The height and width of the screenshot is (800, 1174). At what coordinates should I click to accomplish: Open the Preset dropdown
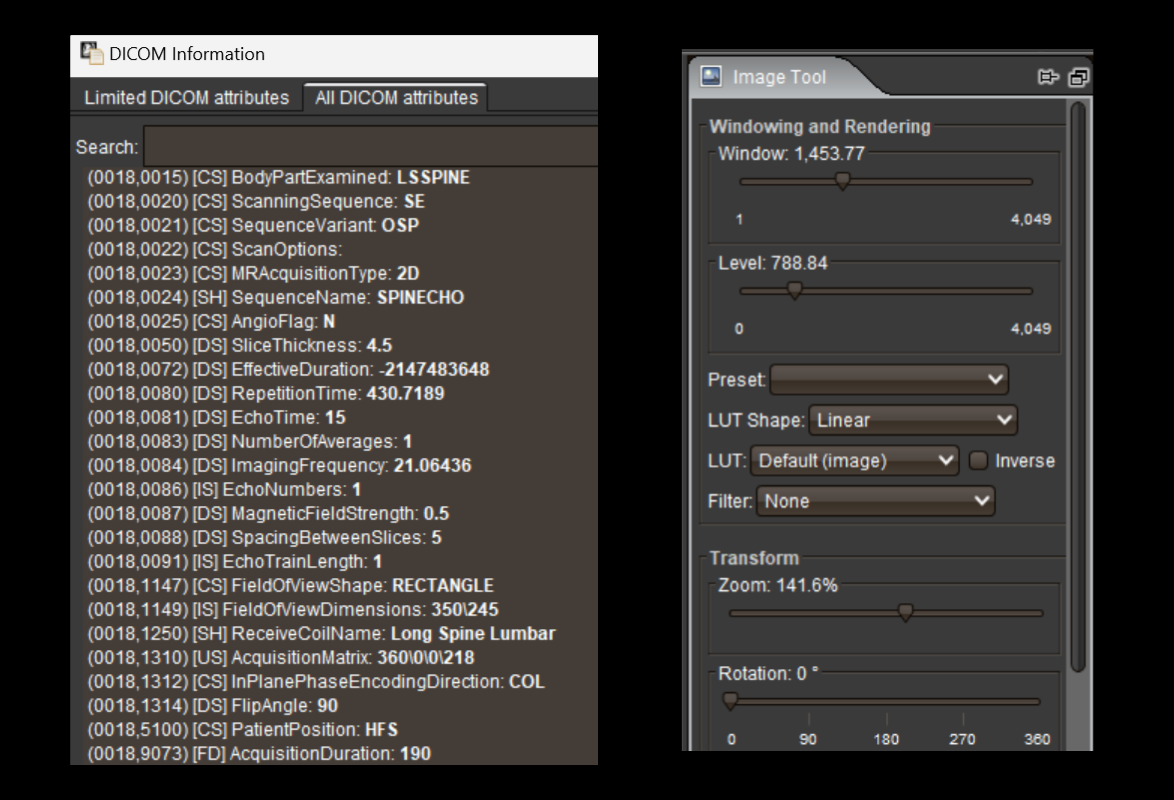click(x=889, y=380)
